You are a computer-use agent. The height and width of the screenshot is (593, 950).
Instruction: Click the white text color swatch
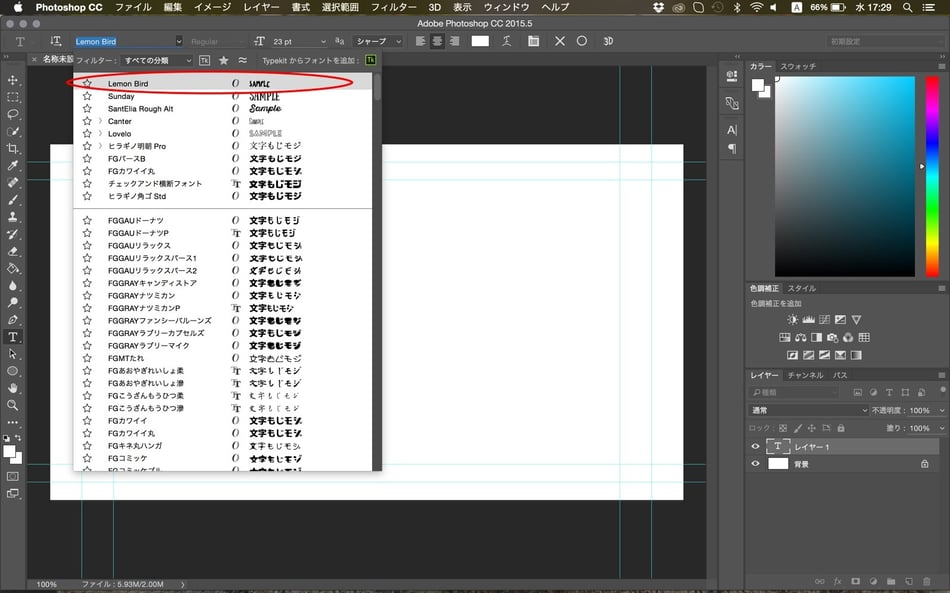point(480,41)
